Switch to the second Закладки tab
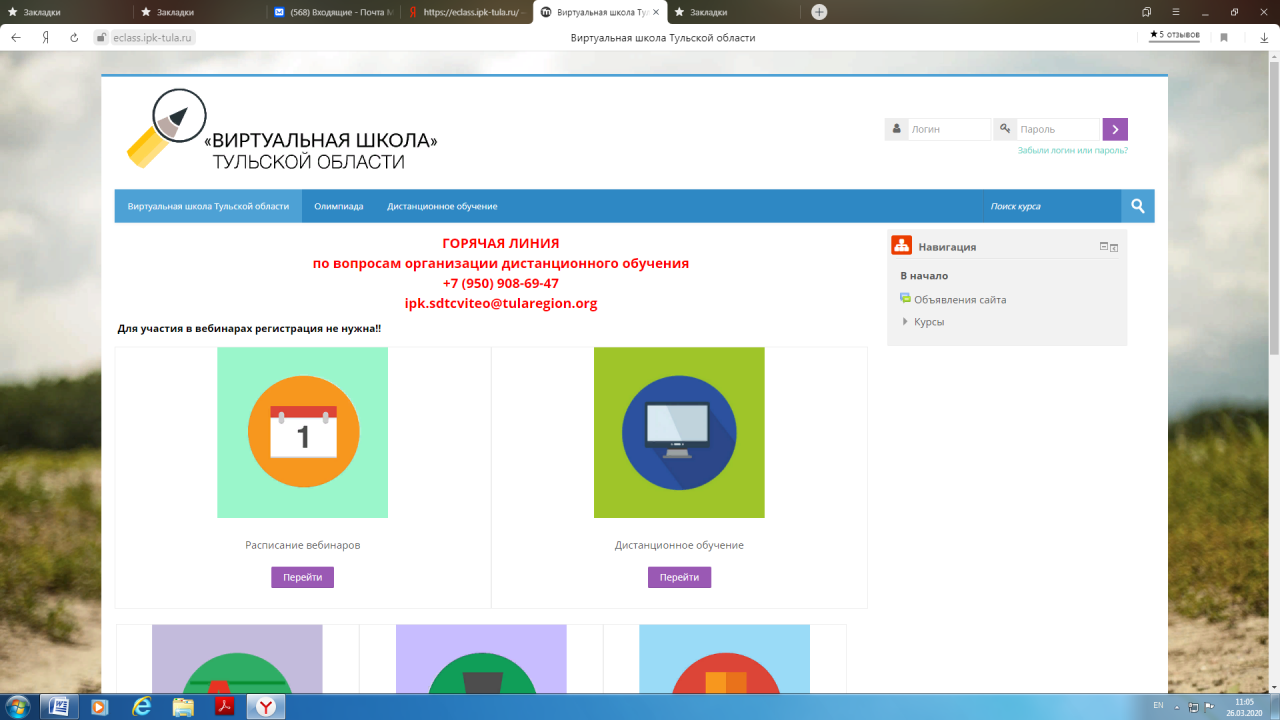 (x=200, y=12)
